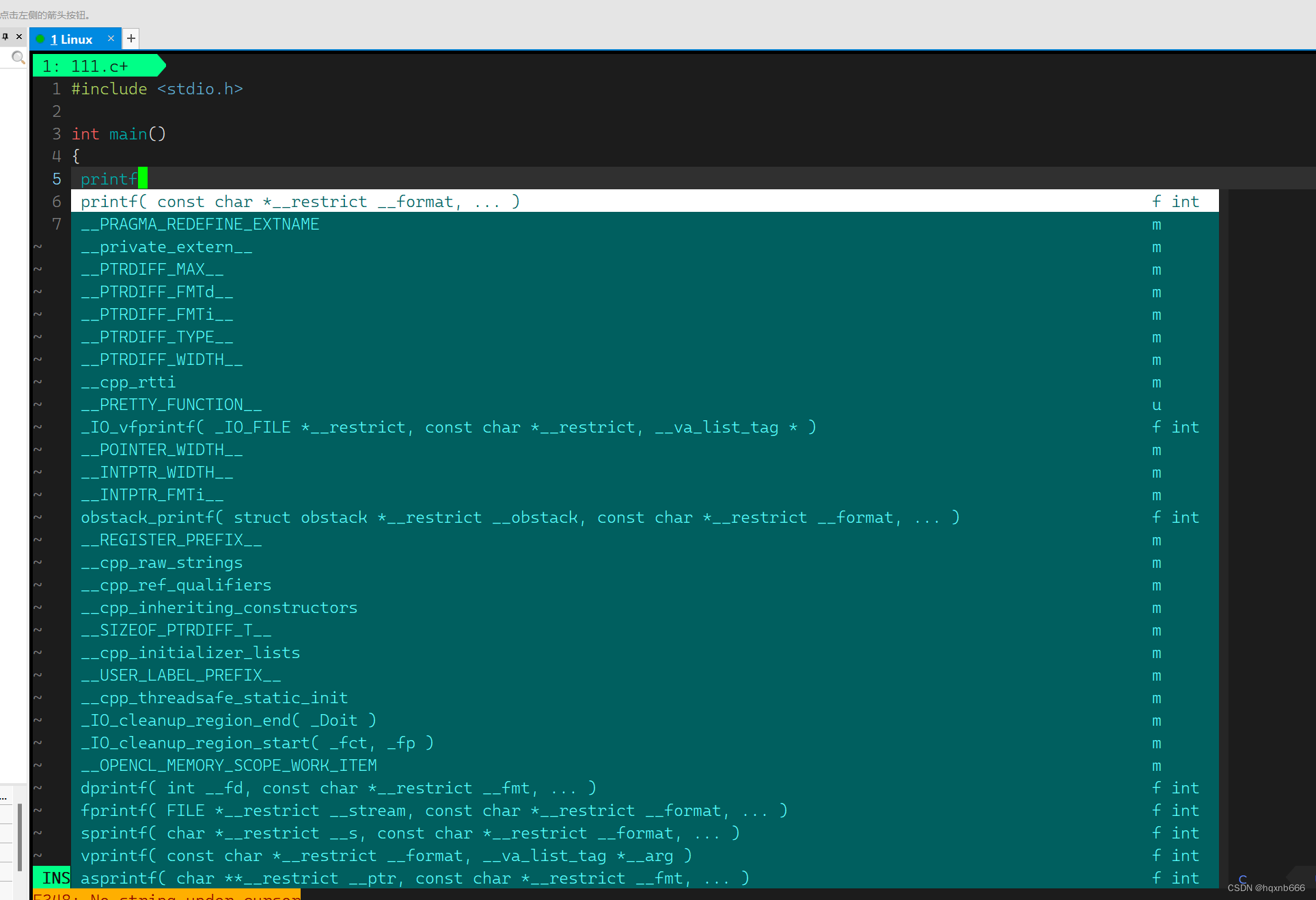Viewport: 1316px width, 900px height.
Task: Open new terminal tab with + button
Action: tap(131, 39)
